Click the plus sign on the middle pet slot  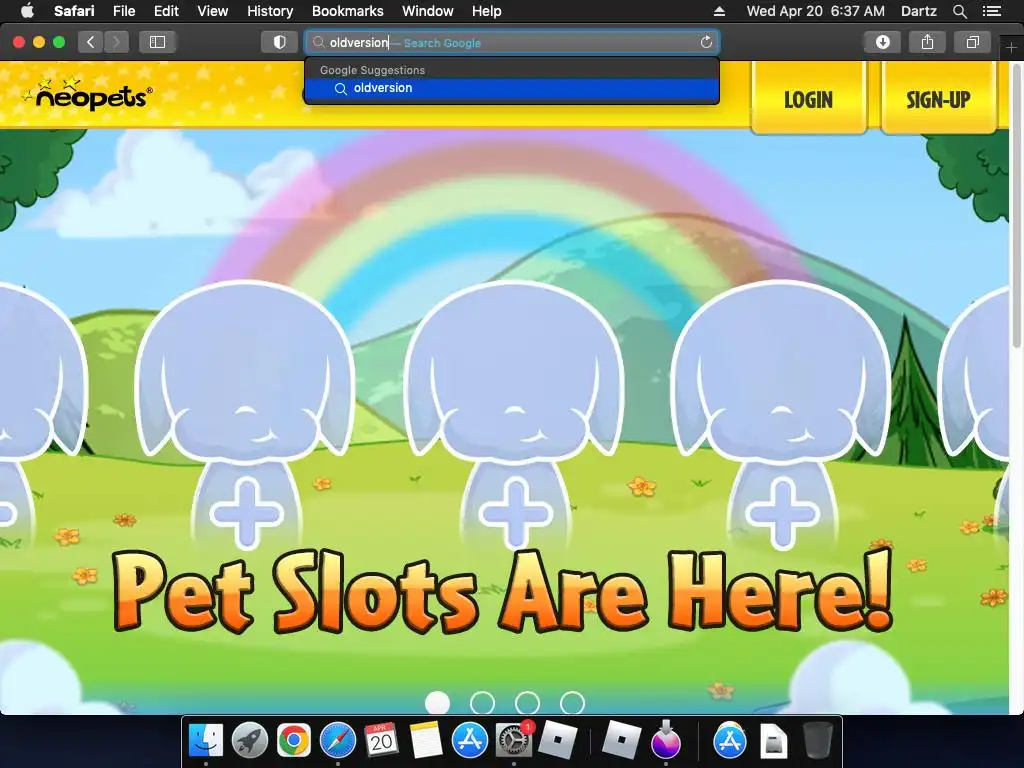click(x=515, y=513)
